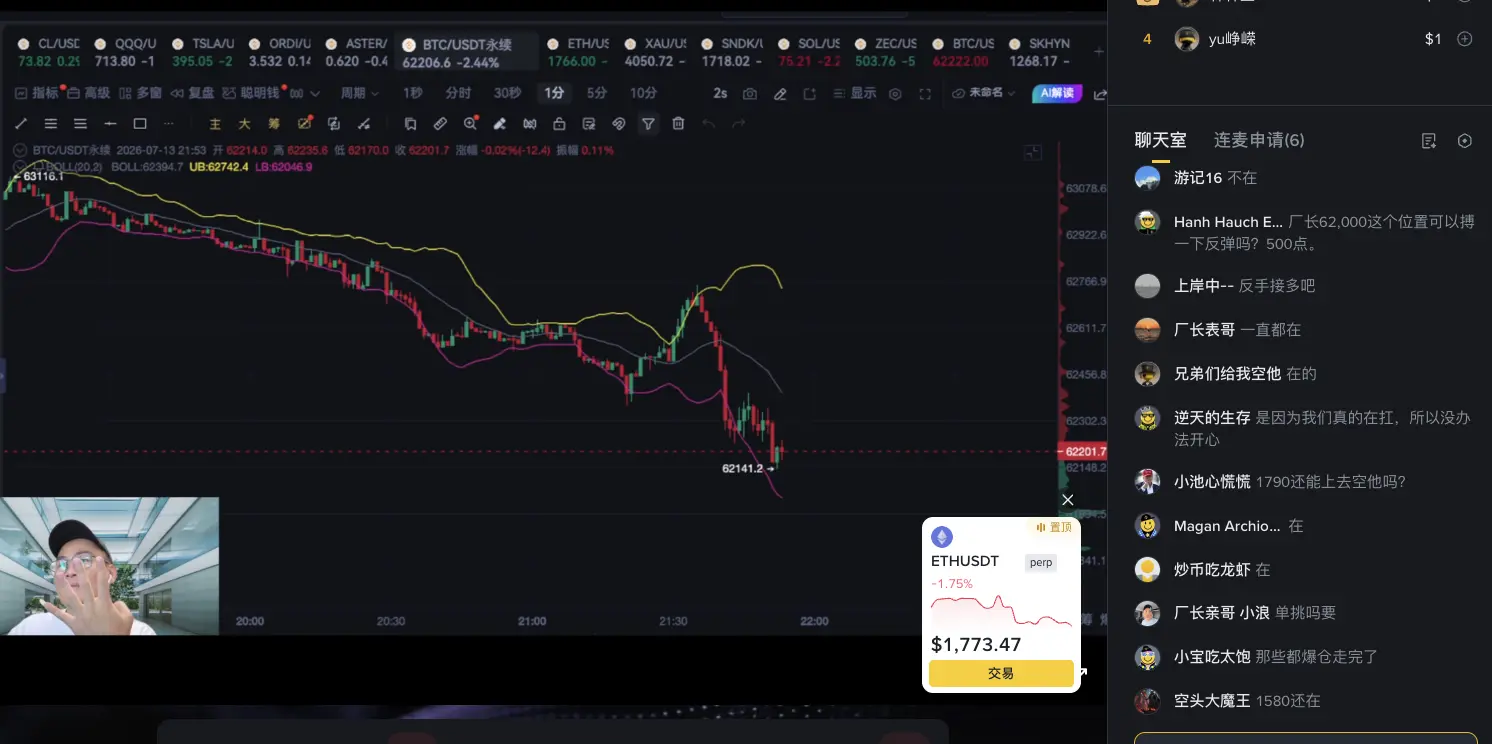Select the rectangle drawing tool
Image resolution: width=1492 pixels, height=744 pixels.
pos(140,124)
